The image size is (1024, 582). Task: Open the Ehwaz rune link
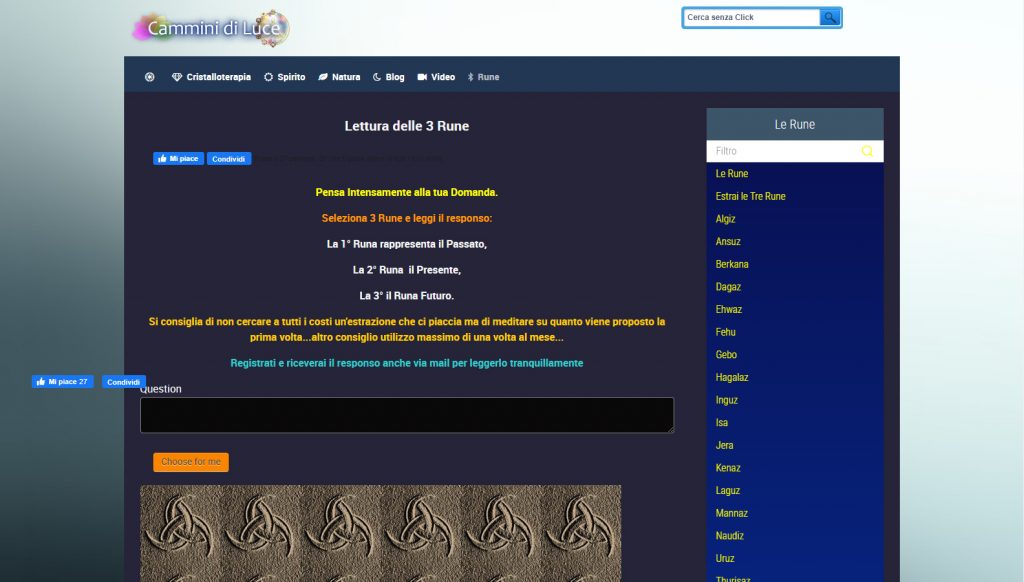(728, 310)
